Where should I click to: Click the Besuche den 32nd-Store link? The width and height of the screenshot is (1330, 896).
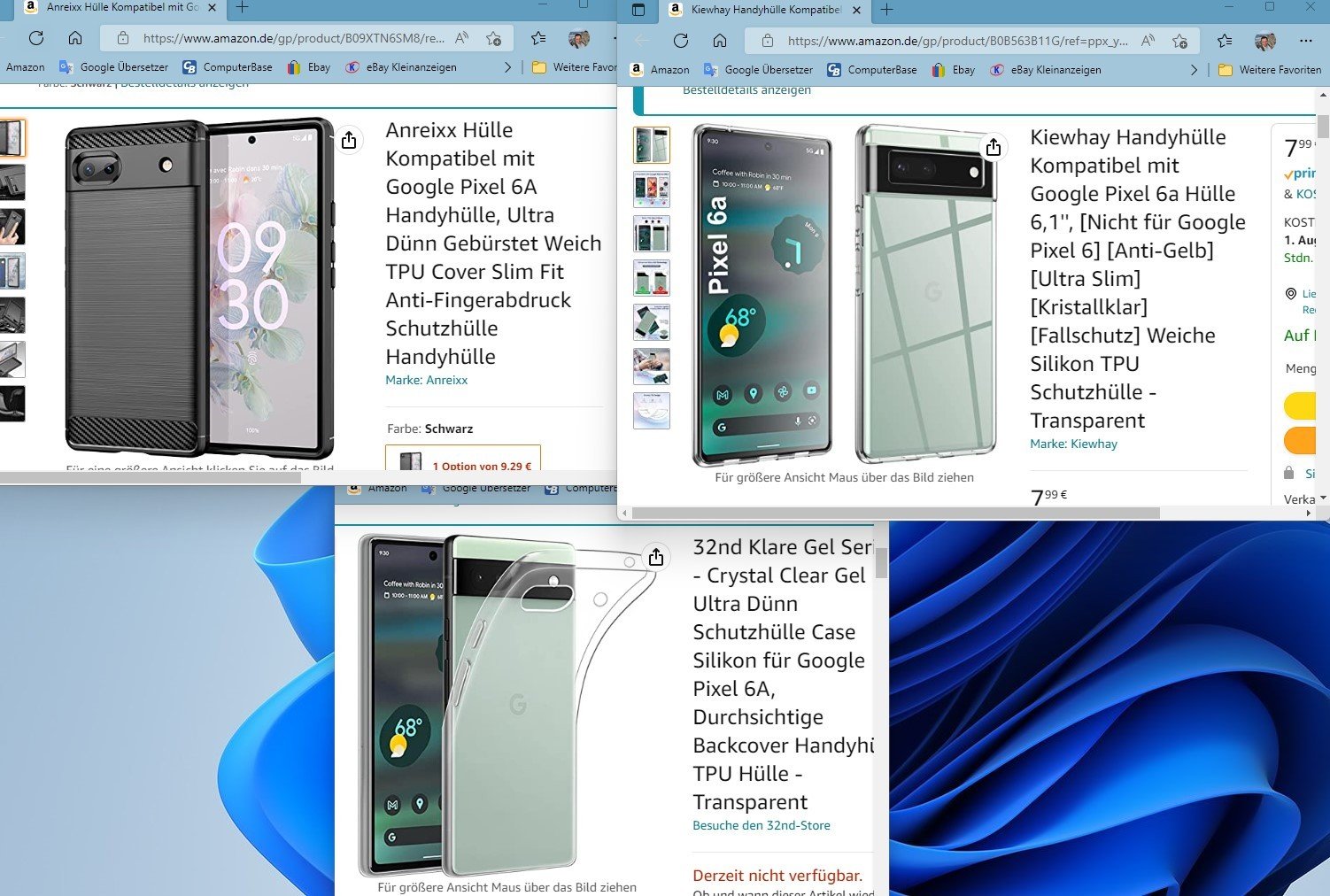point(762,825)
